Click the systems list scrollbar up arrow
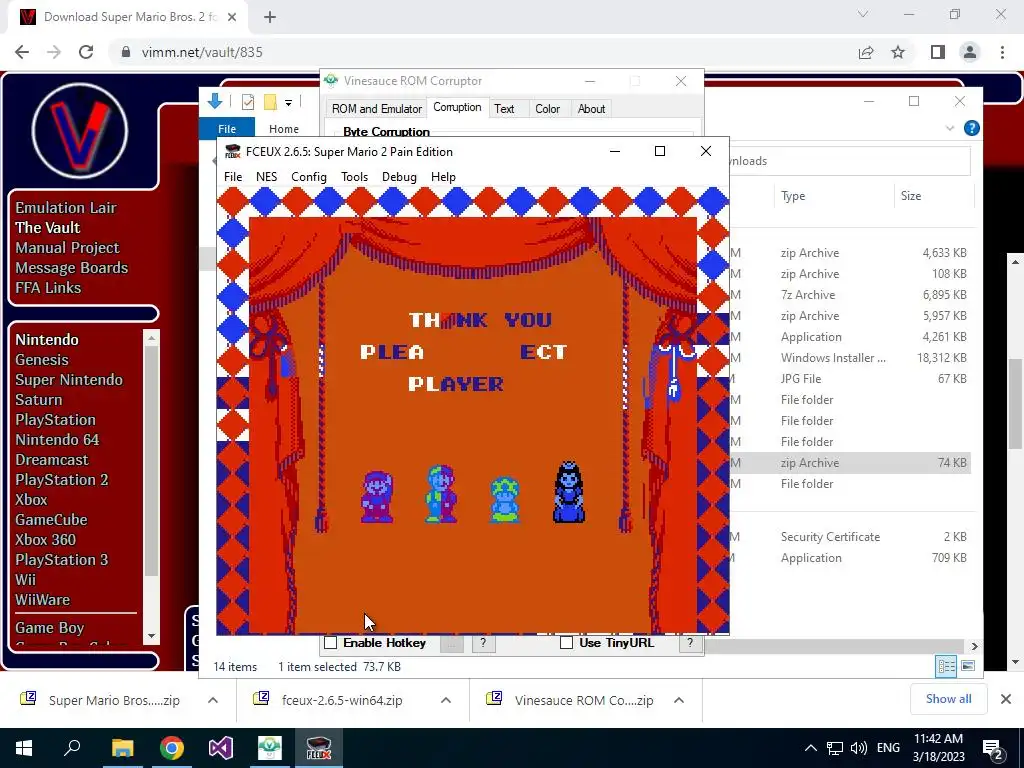Image resolution: width=1024 pixels, height=768 pixels. pyautogui.click(x=152, y=338)
